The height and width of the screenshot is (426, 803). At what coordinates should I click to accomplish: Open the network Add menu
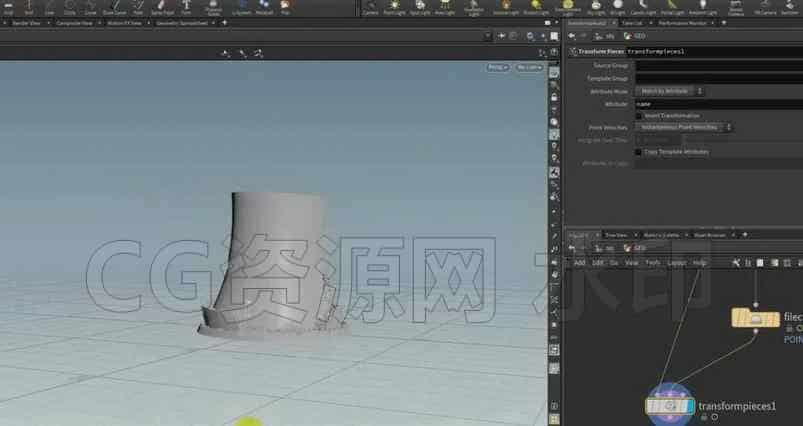579,263
